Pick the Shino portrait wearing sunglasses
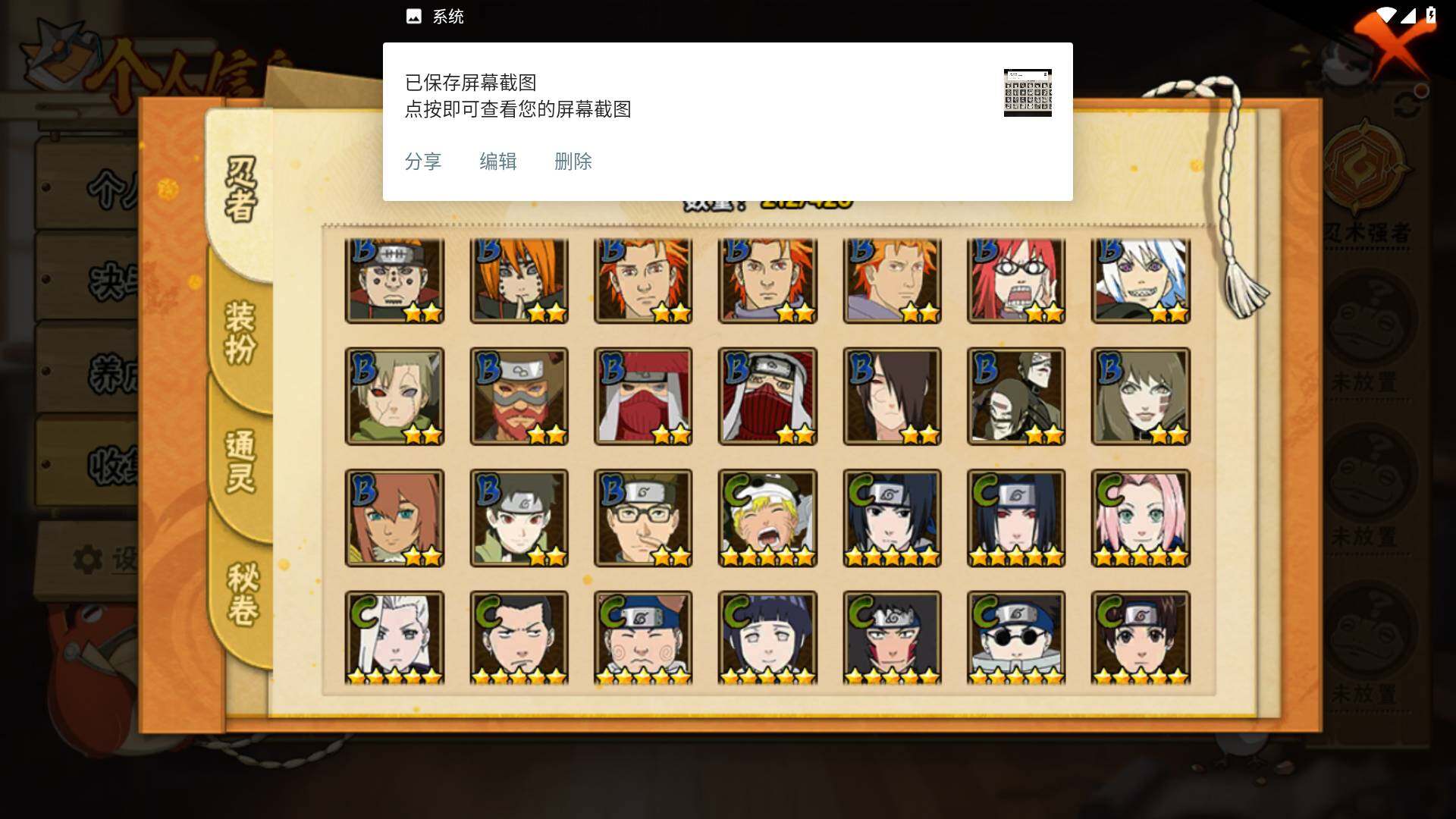This screenshot has width=1456, height=819. 1016,638
